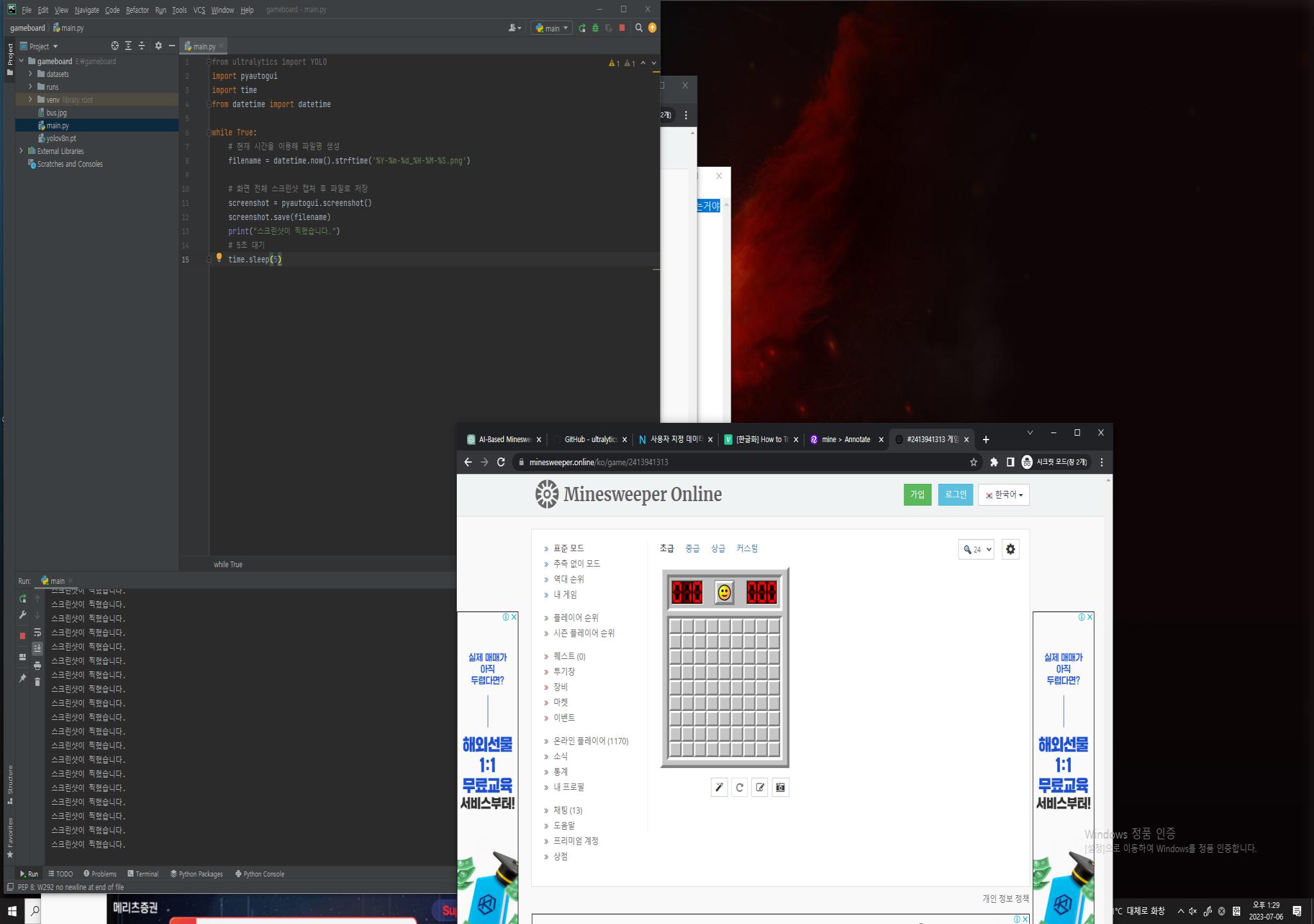The image size is (1314, 924).
Task: Open the Project view selector dropdown
Action: point(39,46)
